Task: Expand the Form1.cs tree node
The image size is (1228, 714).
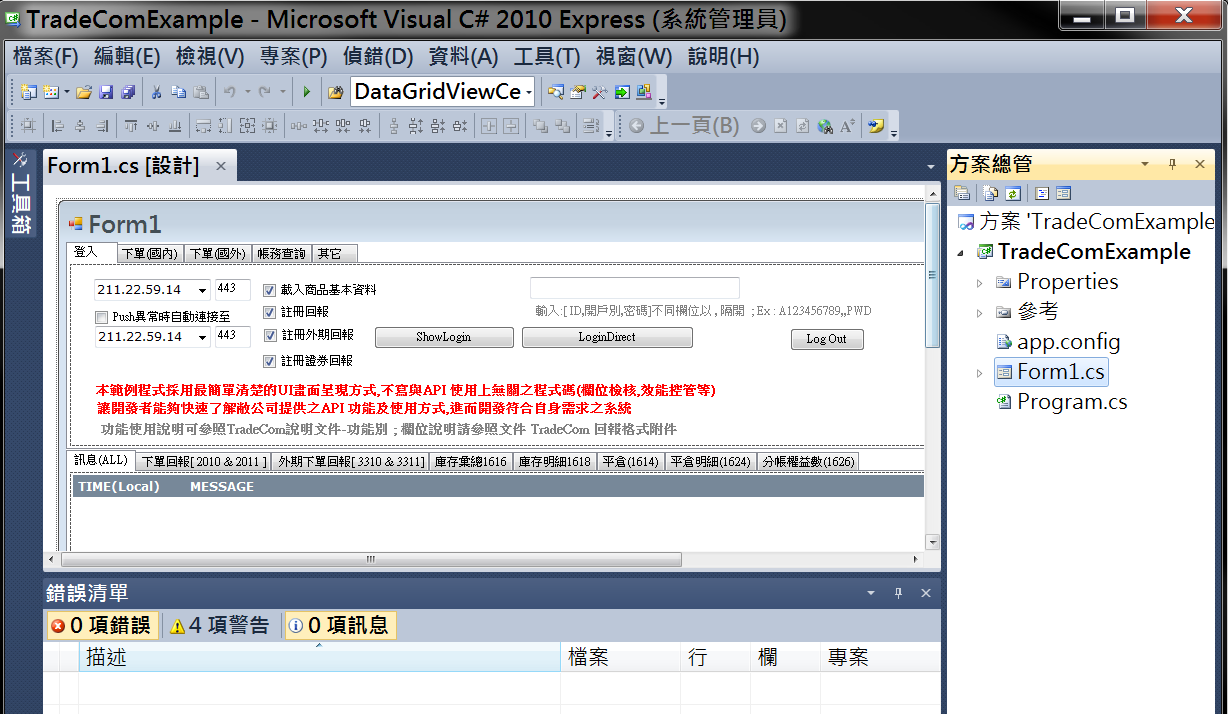Action: (980, 372)
